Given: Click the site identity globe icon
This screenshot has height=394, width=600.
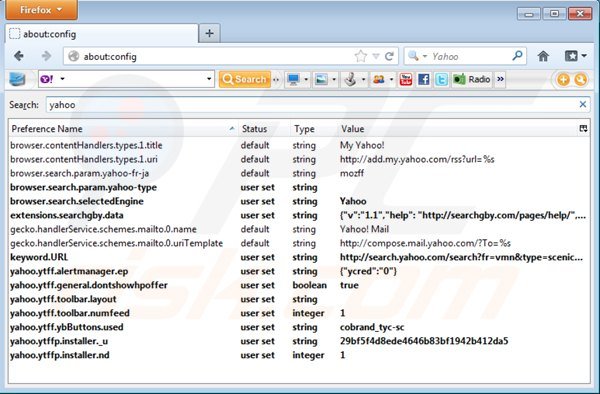Looking at the screenshot, I should [73, 56].
